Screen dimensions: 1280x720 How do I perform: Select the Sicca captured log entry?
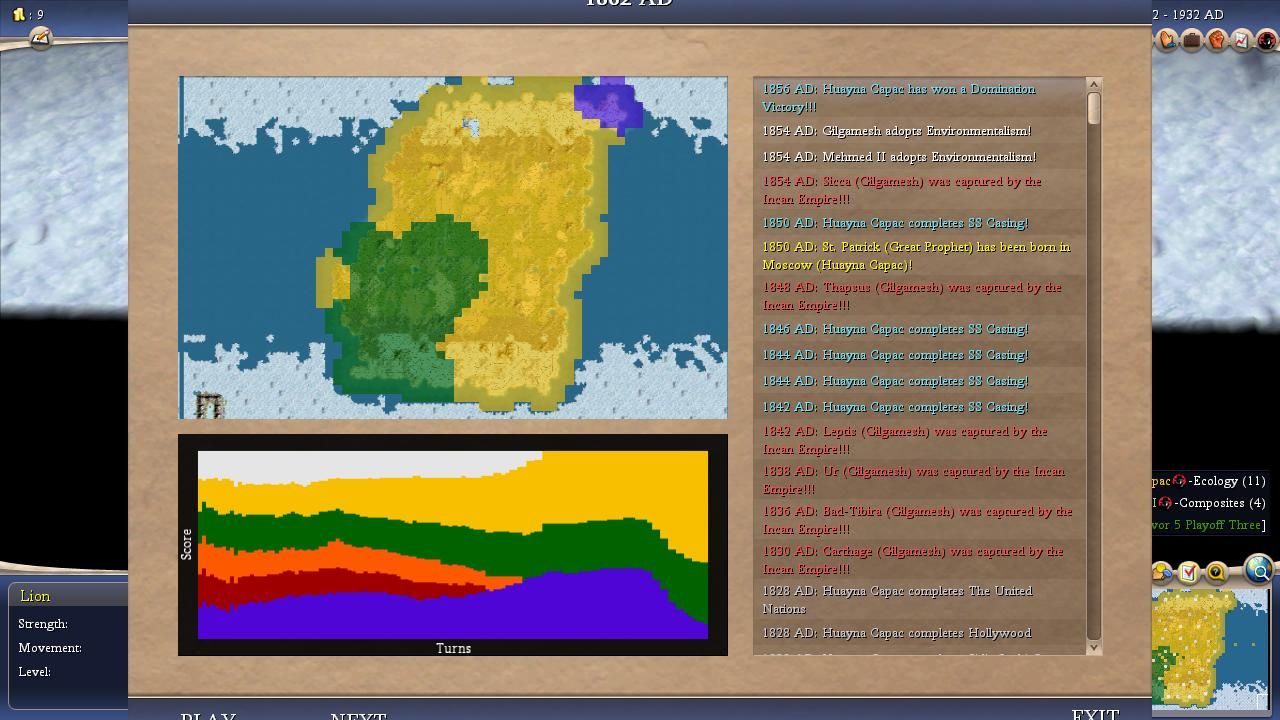919,190
